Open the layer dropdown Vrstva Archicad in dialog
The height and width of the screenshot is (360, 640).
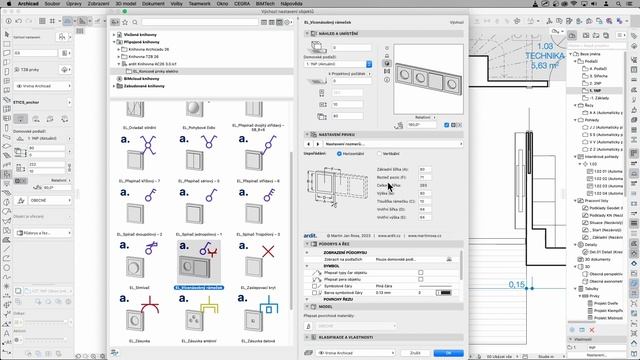(x=355, y=353)
